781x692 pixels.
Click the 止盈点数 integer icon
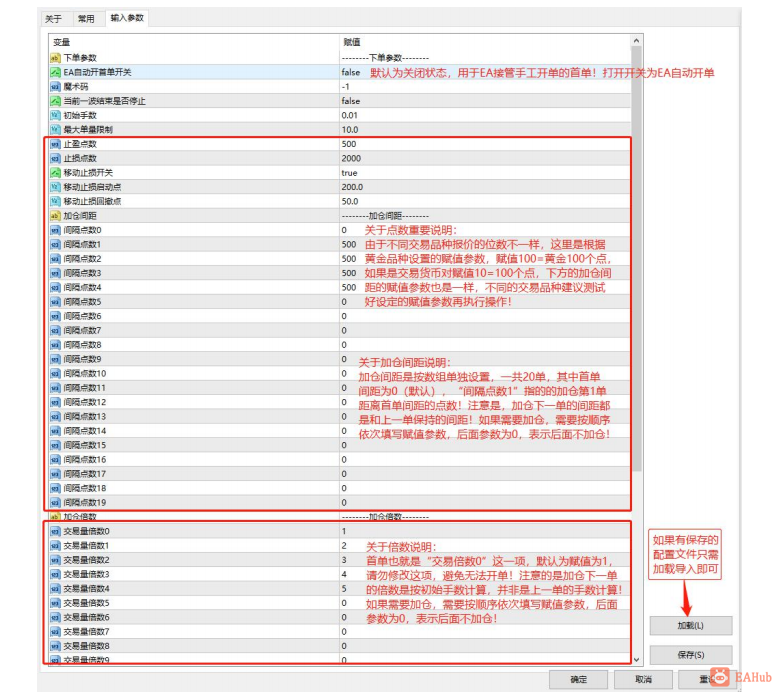click(55, 144)
